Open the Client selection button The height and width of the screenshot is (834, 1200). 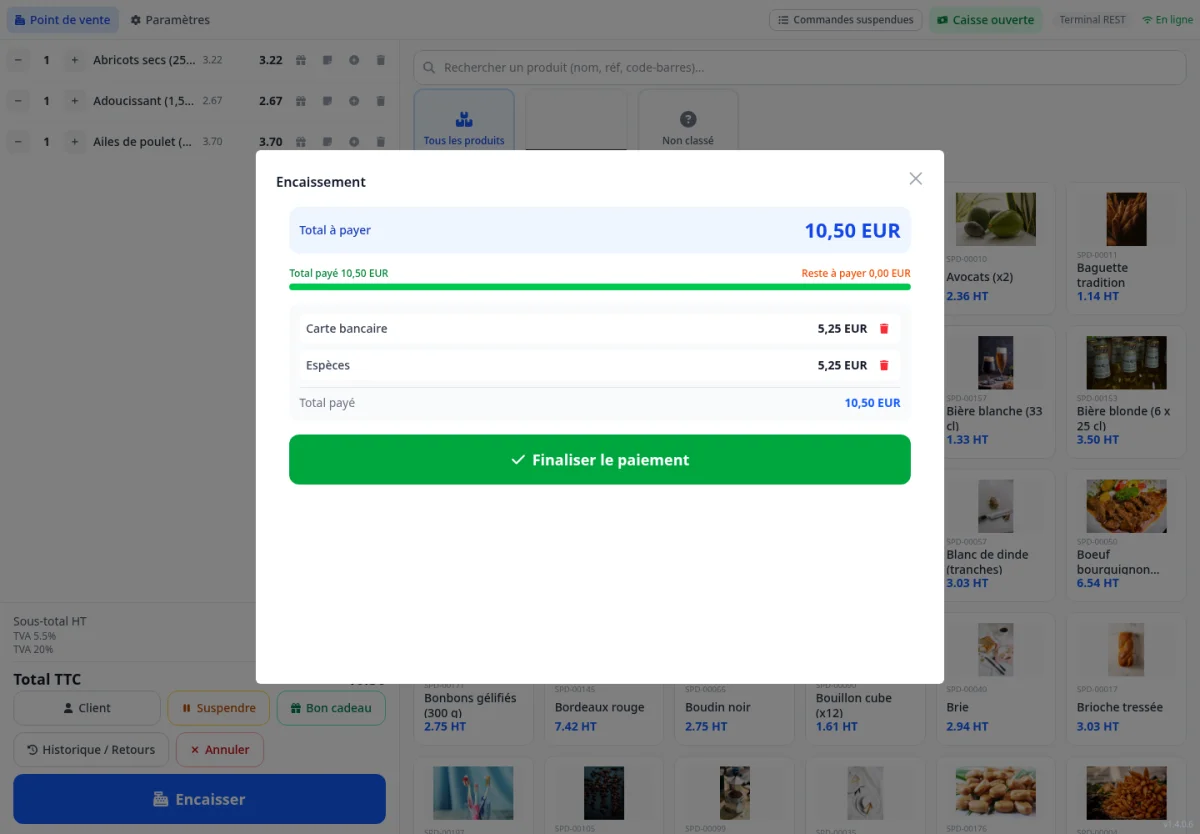pyautogui.click(x=87, y=708)
